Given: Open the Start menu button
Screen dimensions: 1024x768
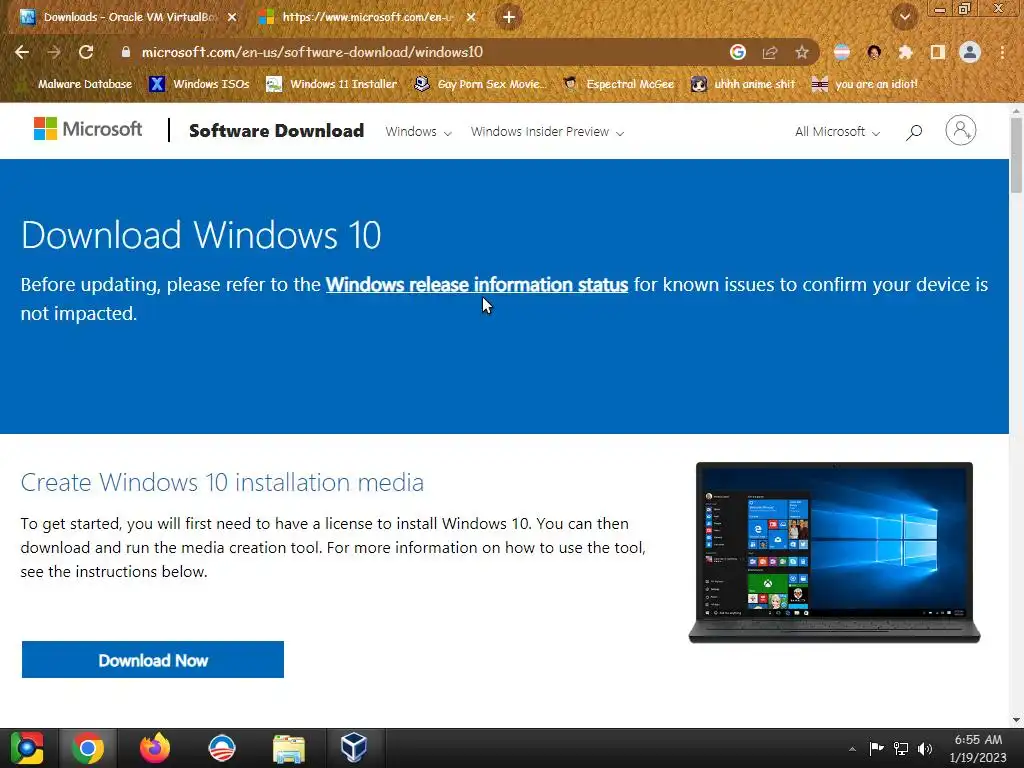Looking at the screenshot, I should 27,748.
